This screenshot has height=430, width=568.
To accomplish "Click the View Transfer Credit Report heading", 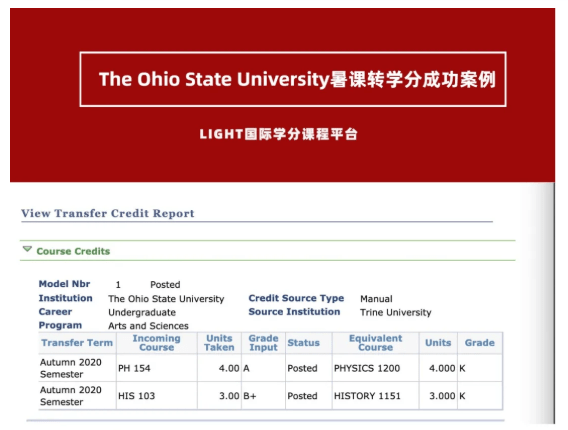I will (108, 213).
